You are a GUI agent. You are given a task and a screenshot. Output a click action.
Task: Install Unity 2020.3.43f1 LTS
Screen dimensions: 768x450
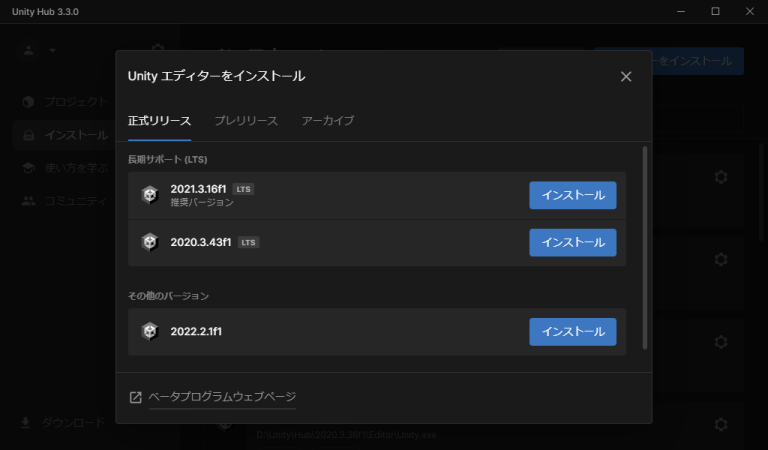[x=572, y=242]
